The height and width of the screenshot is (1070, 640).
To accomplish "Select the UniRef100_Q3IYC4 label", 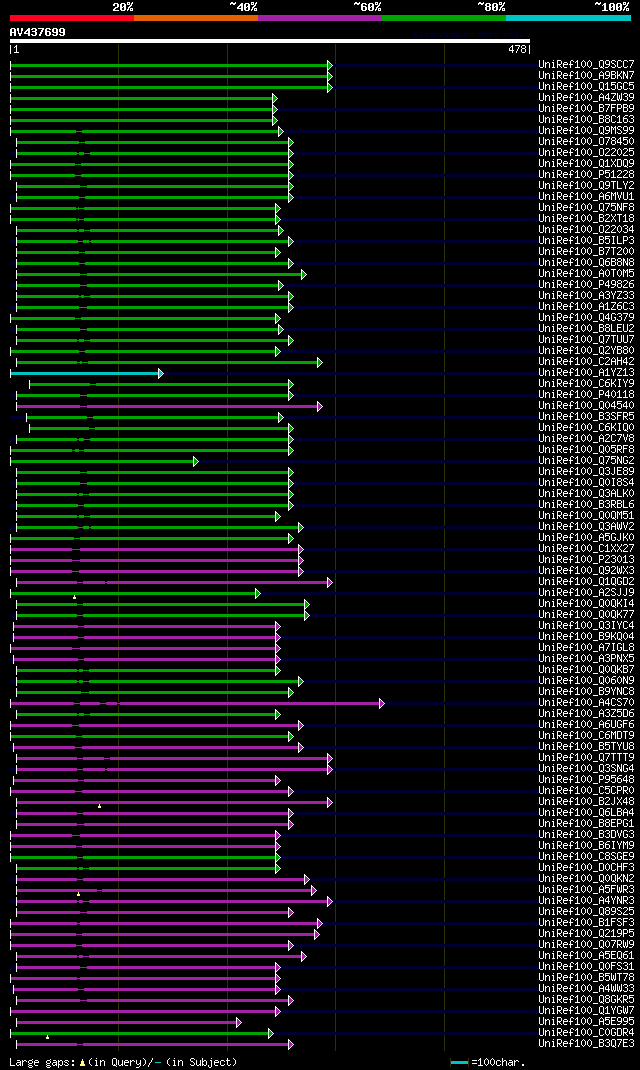I will (586, 626).
